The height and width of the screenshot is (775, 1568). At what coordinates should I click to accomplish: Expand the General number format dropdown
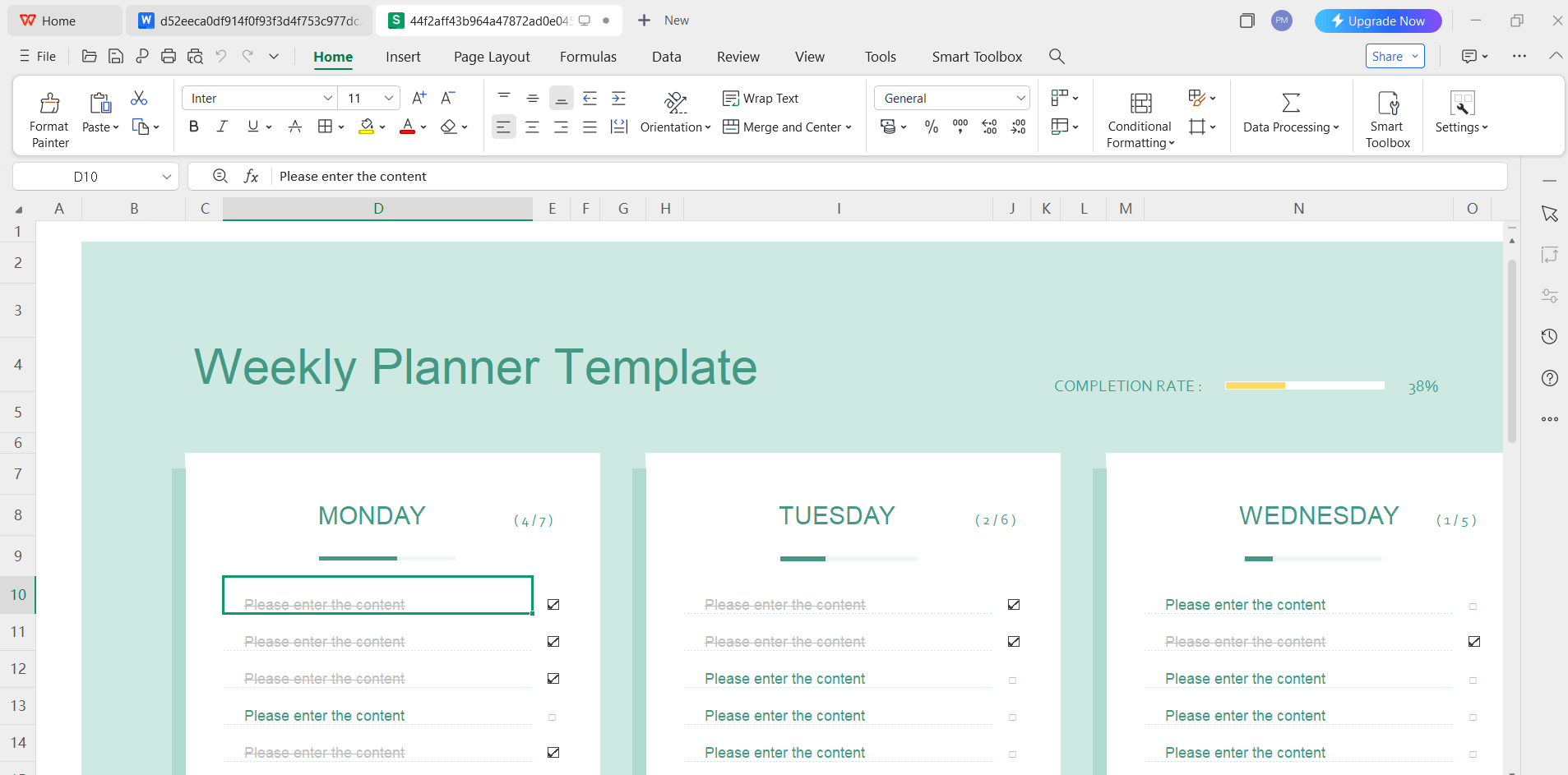pos(1020,99)
